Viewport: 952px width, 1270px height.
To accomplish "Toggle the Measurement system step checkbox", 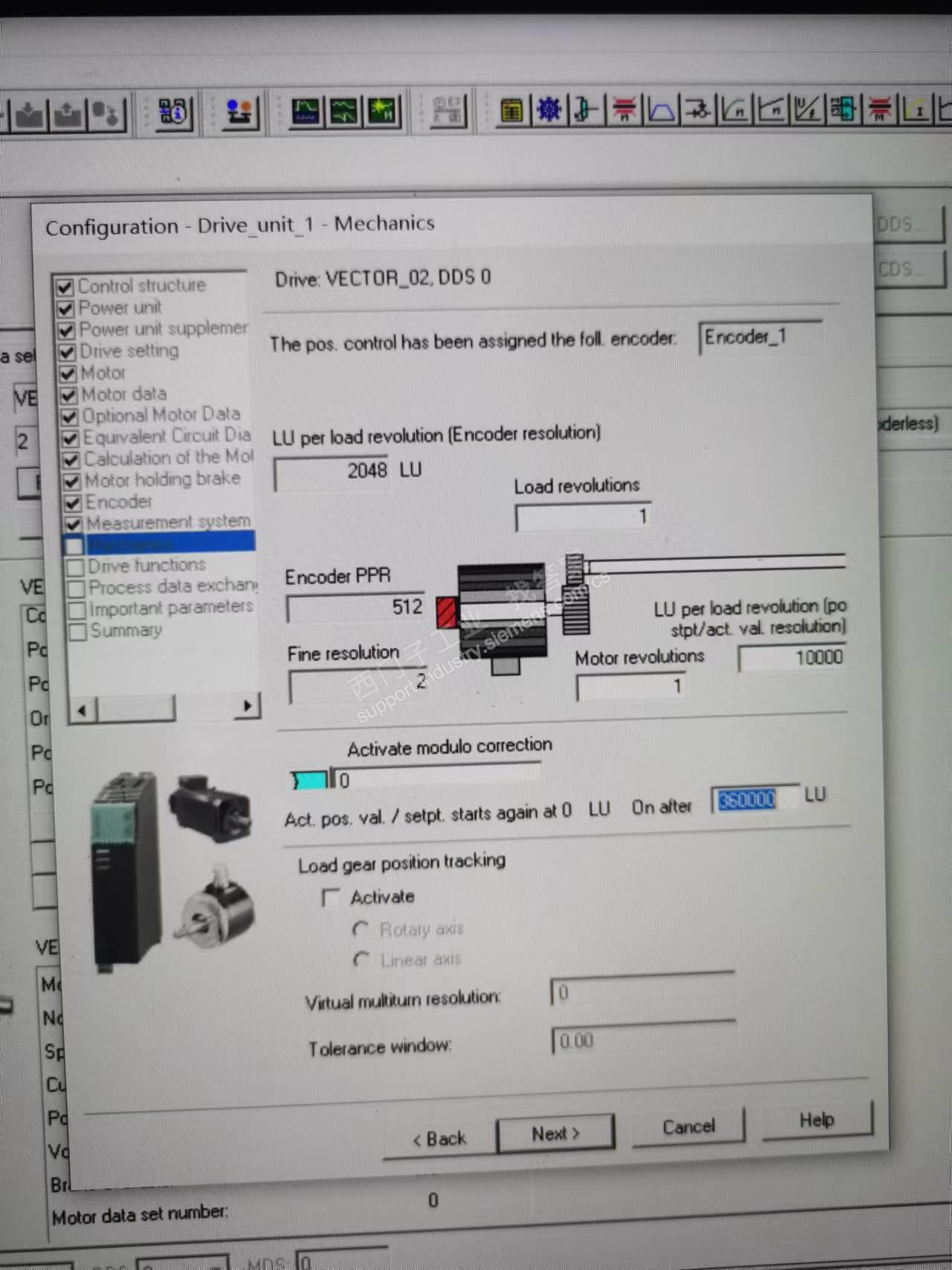I will pyautogui.click(x=73, y=525).
